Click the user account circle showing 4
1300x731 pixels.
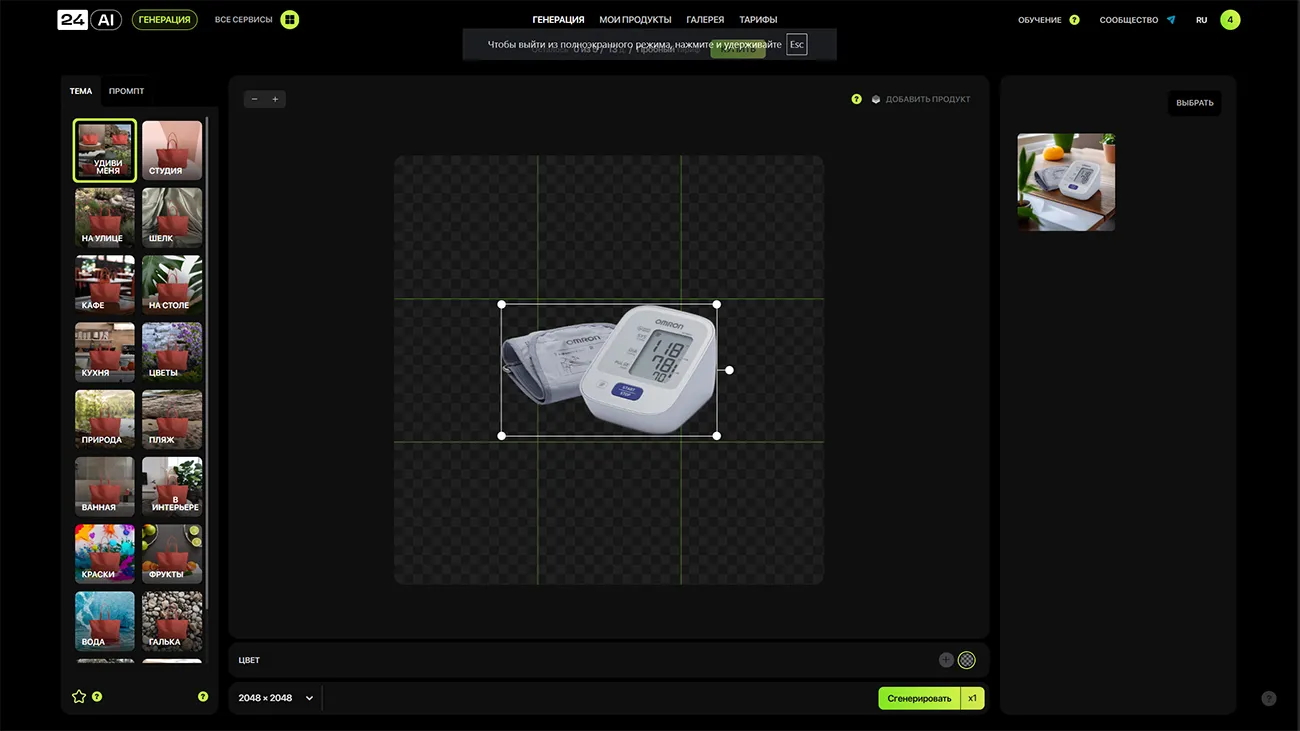coord(1230,20)
